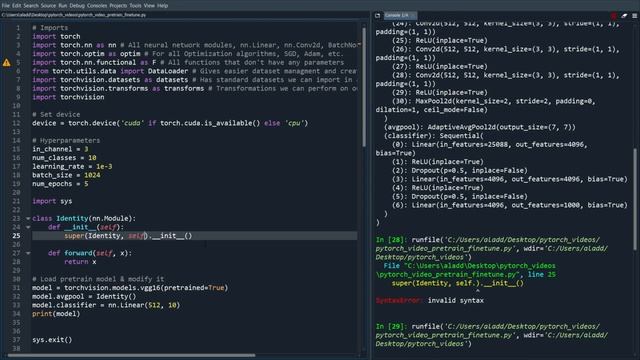Collapse the Identity class fold arrow at line 23
Screen dimensions: 640x360
coord(28,218)
